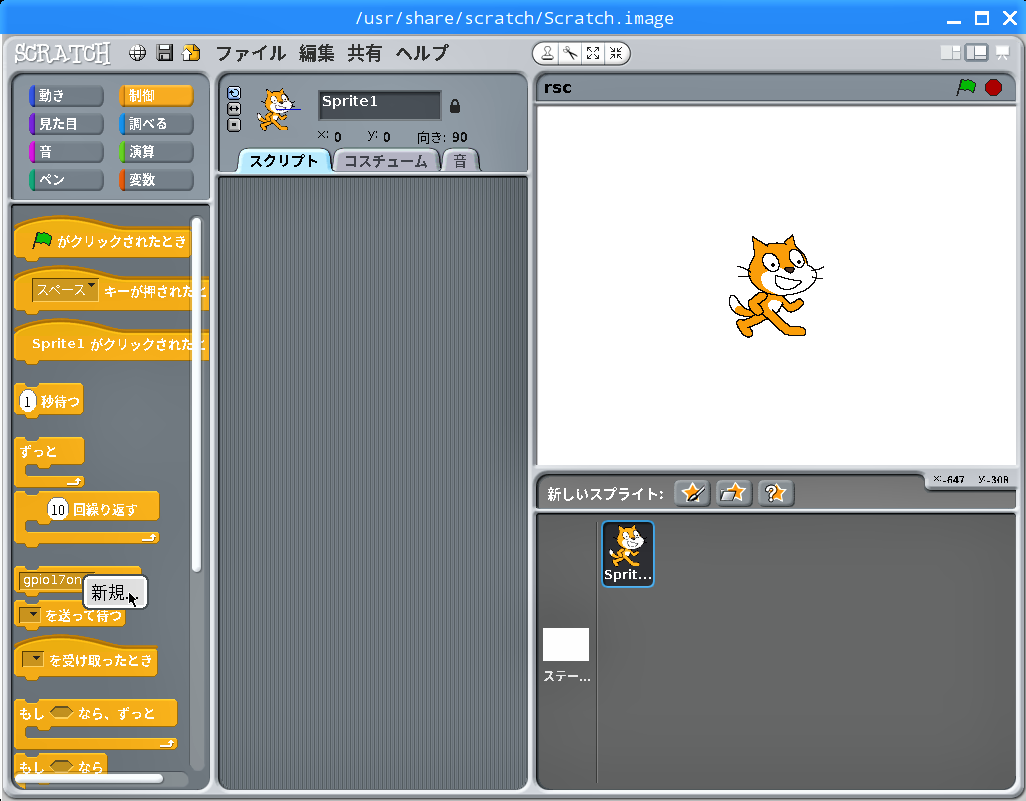Switch to small stage layout
Screen dimensions: 1026x801
[x=950, y=53]
